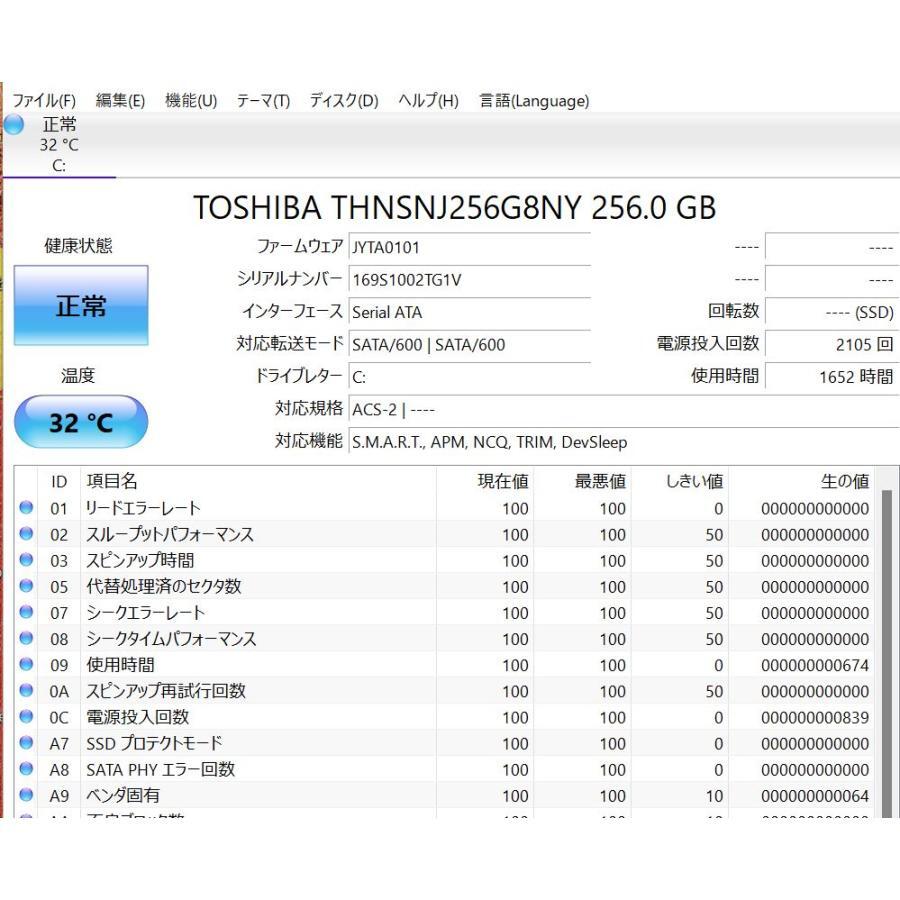Click the drive letter field C:
This screenshot has height=900, width=900.
pos(470,377)
